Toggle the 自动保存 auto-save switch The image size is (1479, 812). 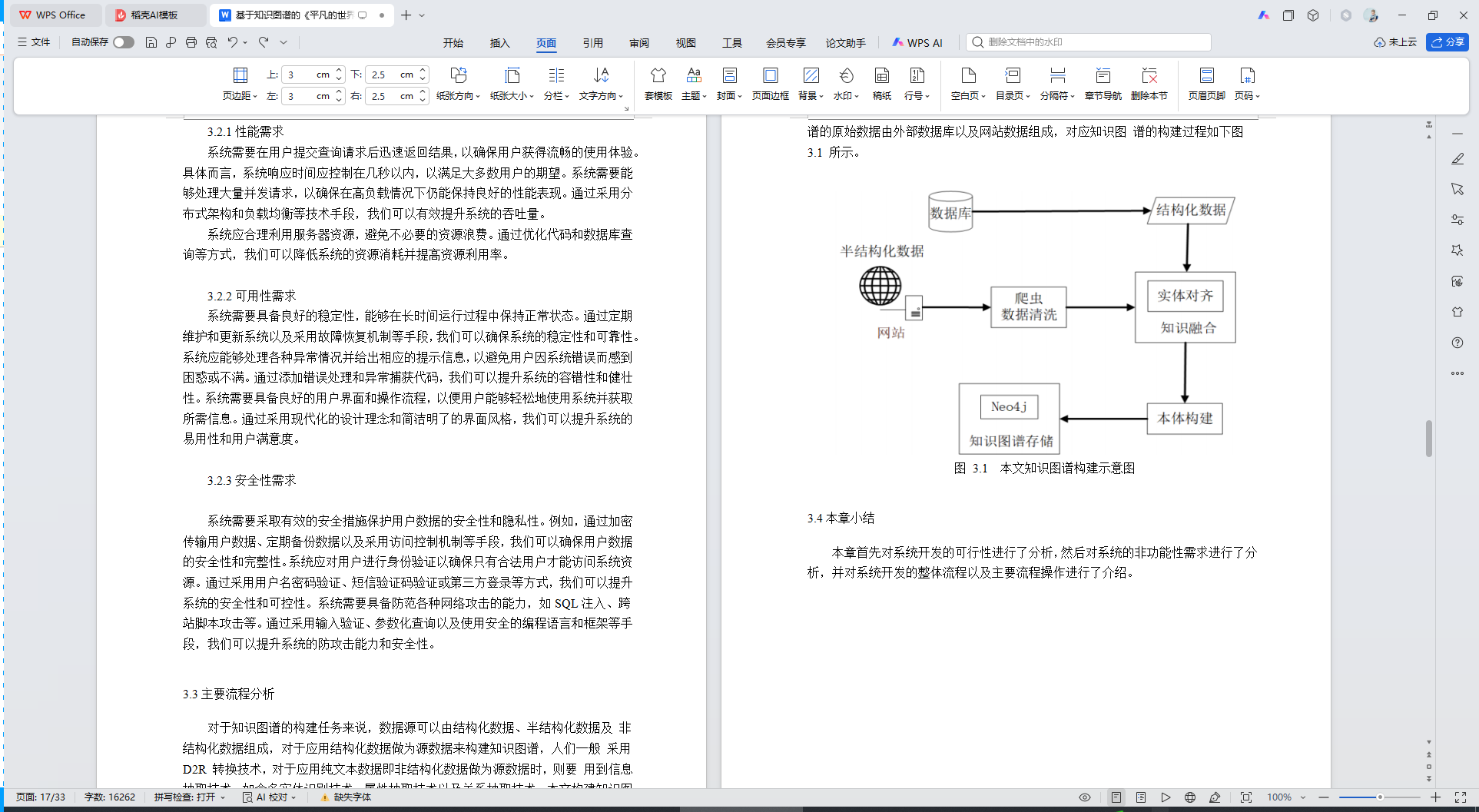tap(124, 42)
